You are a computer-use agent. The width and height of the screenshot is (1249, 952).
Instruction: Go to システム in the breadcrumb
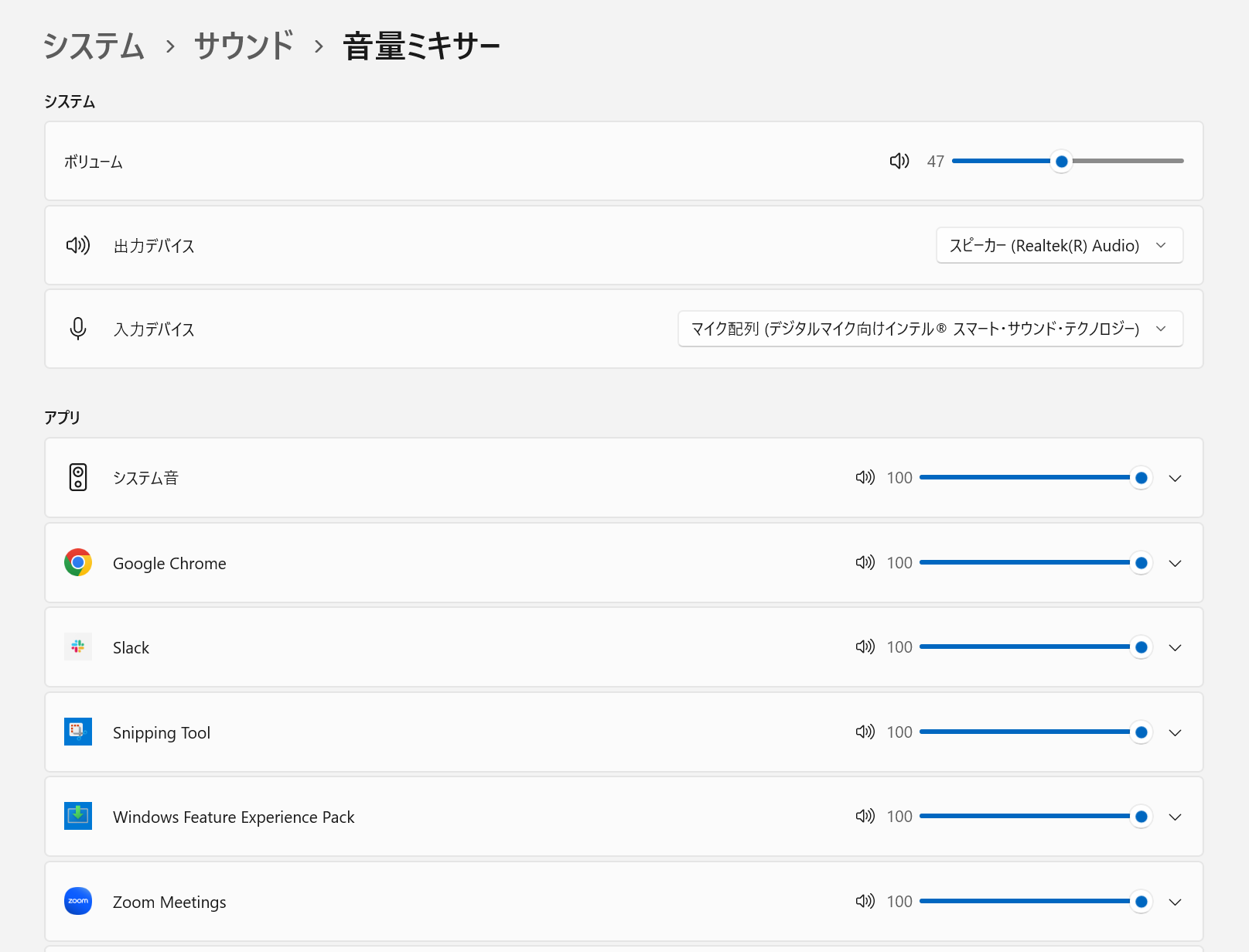click(94, 46)
